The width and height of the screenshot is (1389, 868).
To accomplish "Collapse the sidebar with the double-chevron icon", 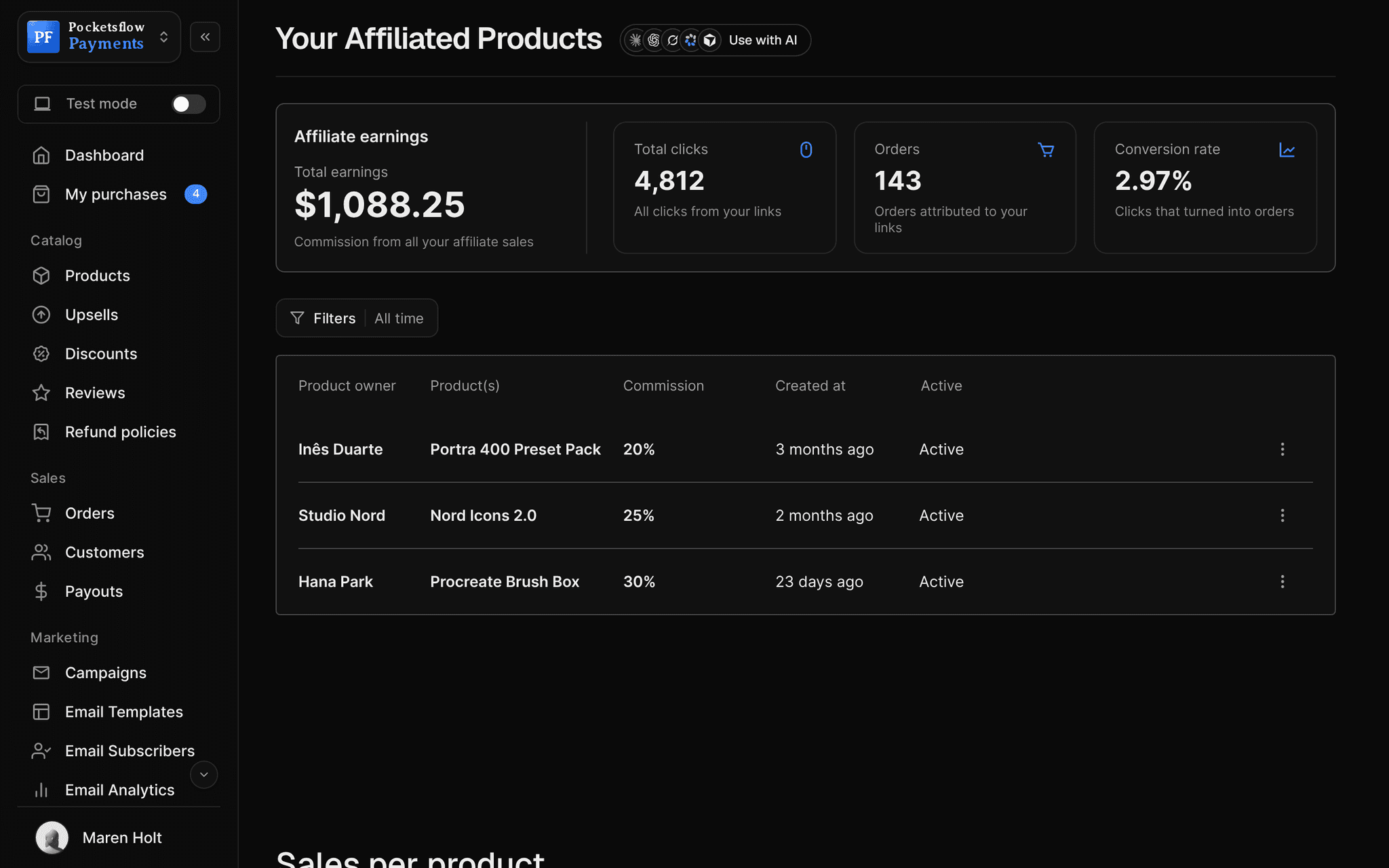I will click(205, 37).
